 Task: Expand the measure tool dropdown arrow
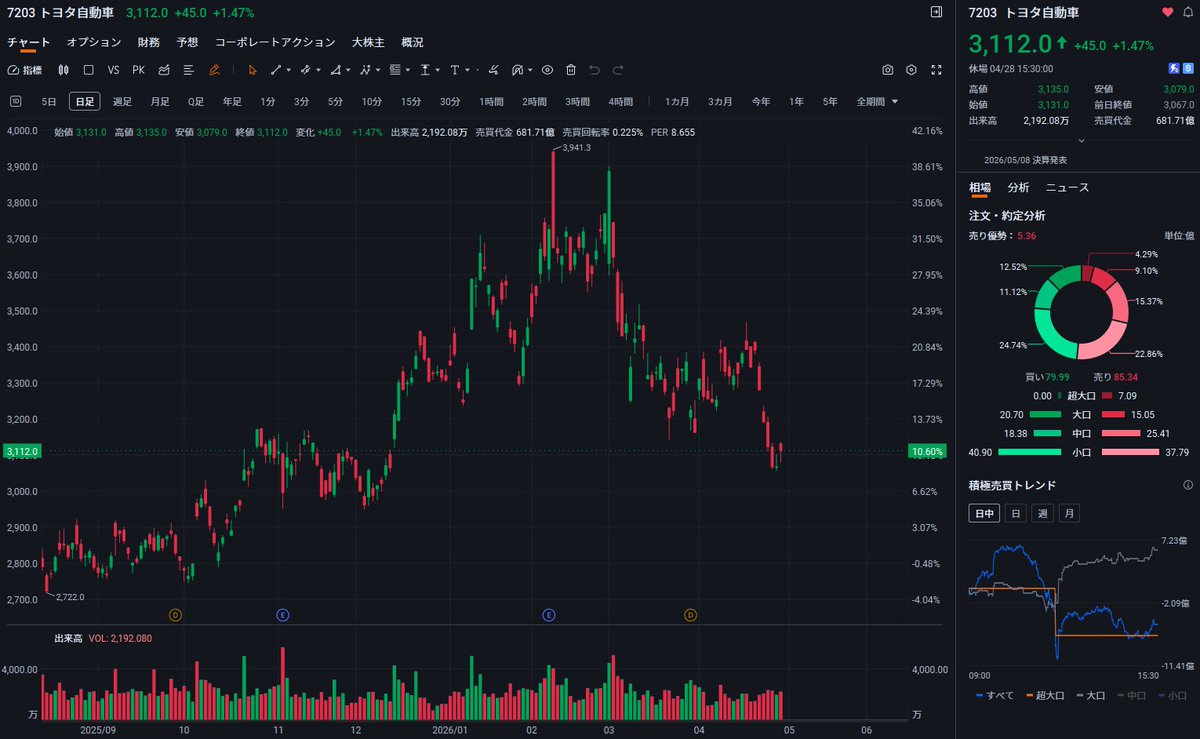click(x=438, y=70)
